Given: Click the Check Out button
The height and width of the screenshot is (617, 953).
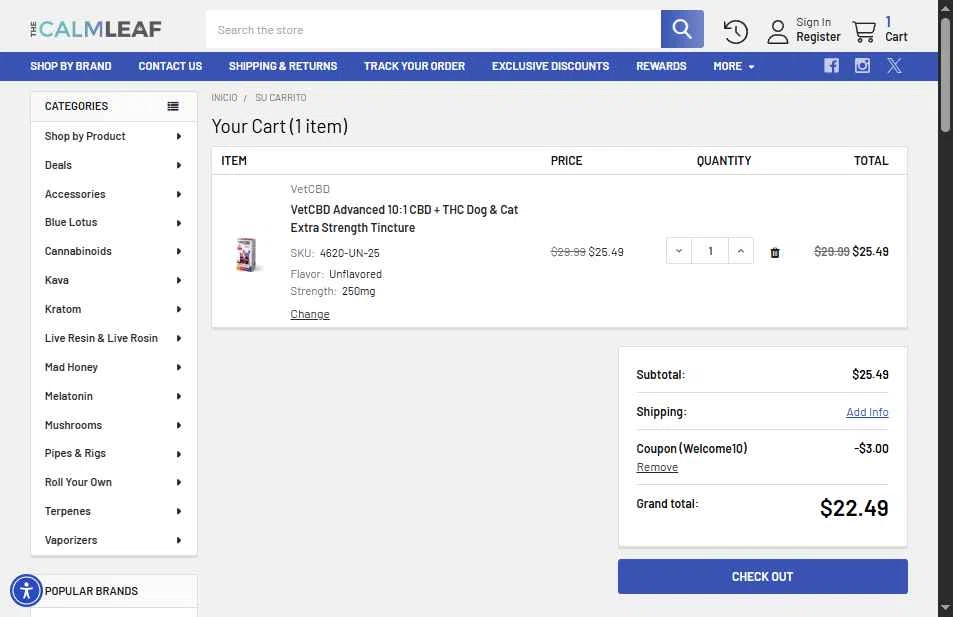Looking at the screenshot, I should 763,576.
